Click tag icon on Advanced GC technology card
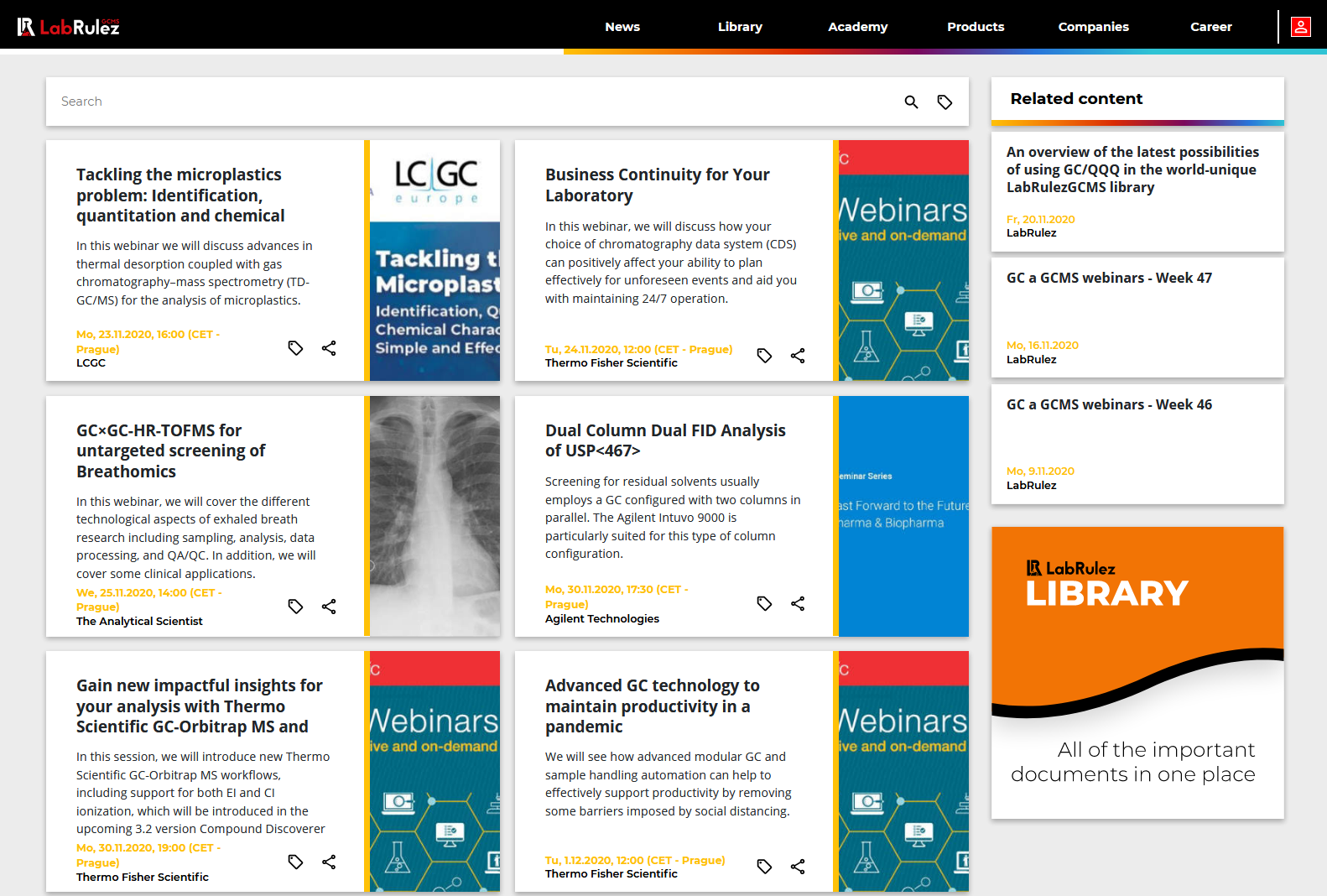This screenshot has height=896, width=1327. click(x=764, y=867)
